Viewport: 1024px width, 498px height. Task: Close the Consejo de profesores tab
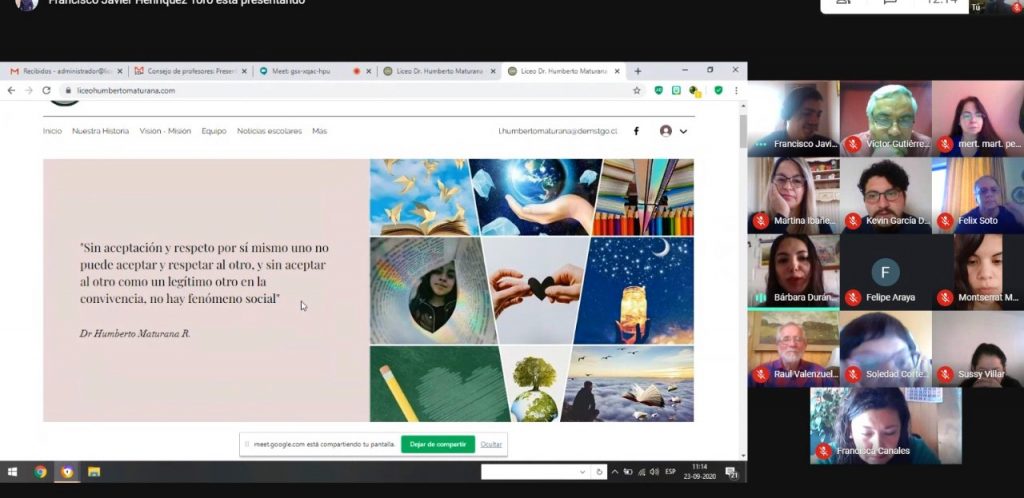point(244,71)
